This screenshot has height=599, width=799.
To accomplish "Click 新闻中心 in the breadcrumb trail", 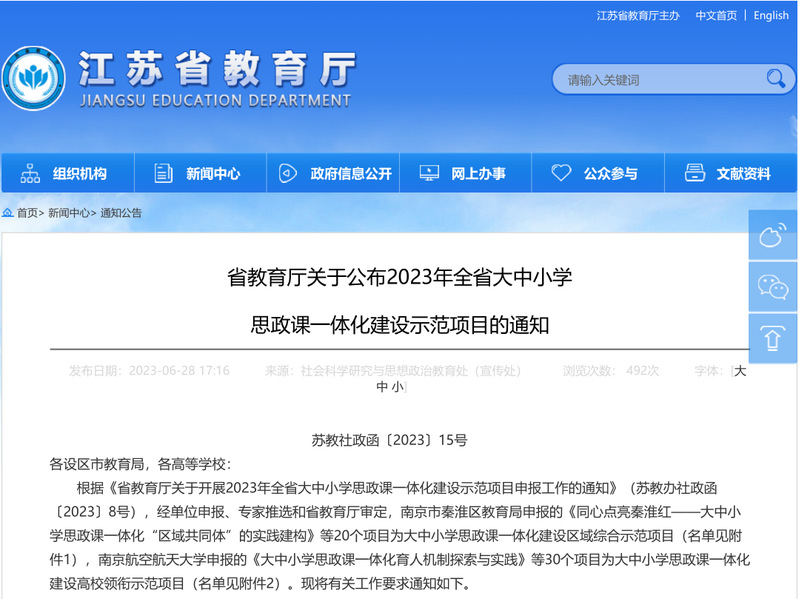I will coord(68,213).
